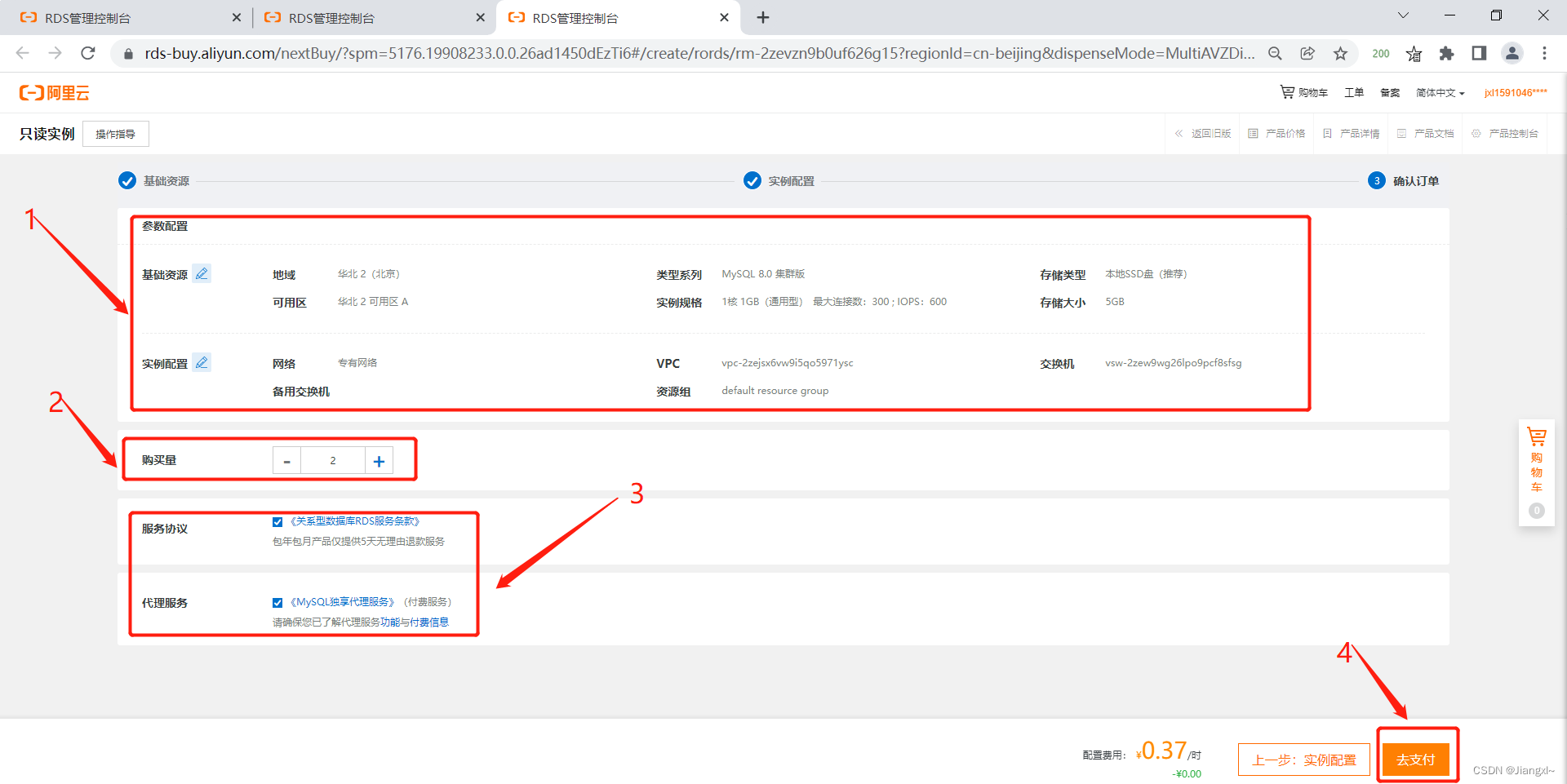Go back with the browser back arrow

pyautogui.click(x=23, y=53)
